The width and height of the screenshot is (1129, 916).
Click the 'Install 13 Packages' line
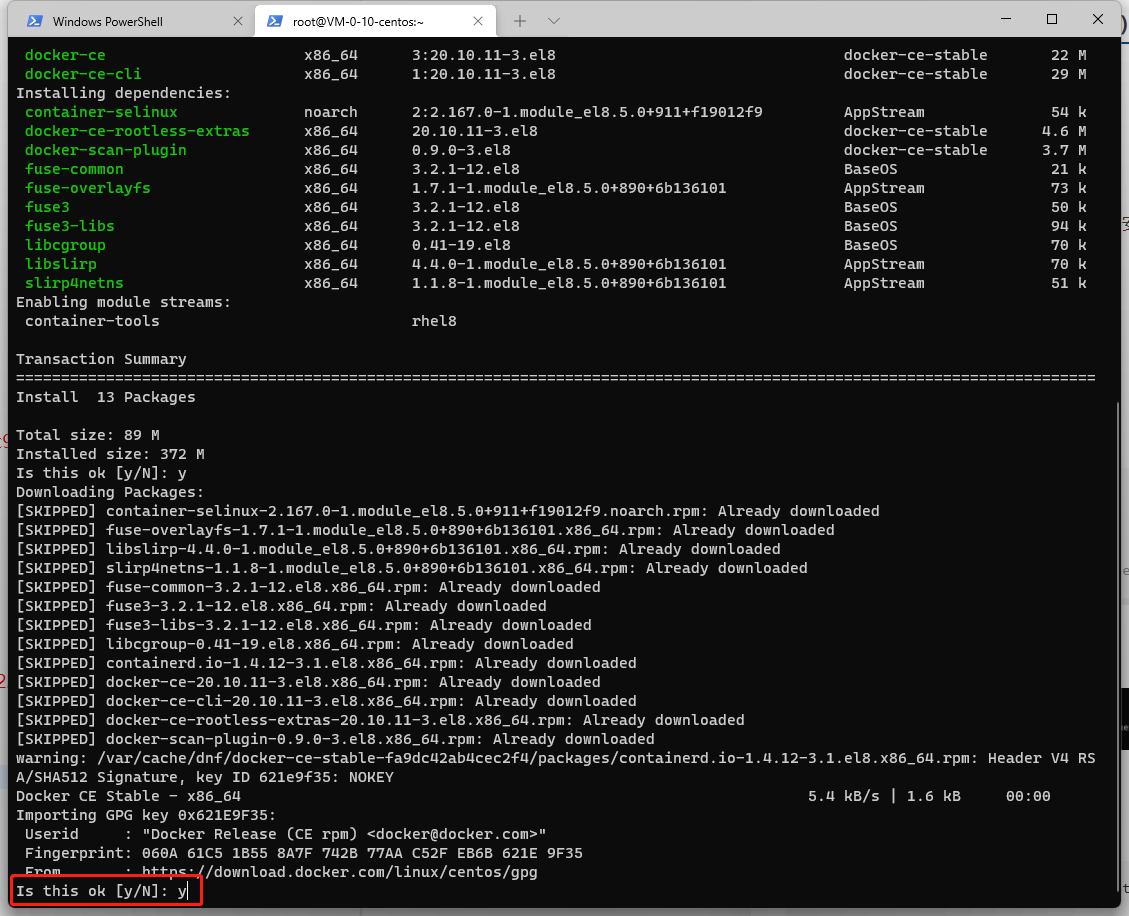[105, 397]
